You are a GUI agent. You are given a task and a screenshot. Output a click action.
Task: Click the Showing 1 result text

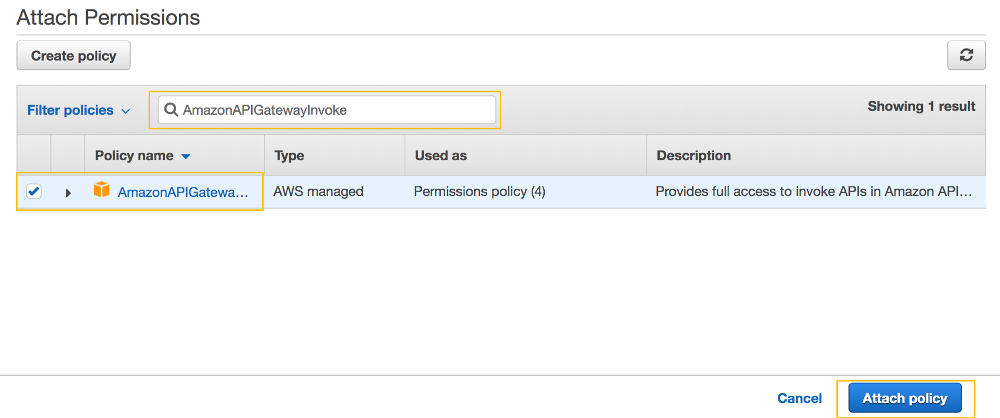click(921, 107)
